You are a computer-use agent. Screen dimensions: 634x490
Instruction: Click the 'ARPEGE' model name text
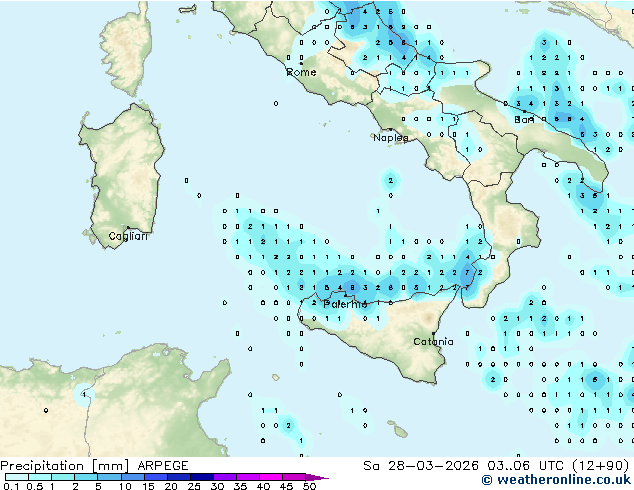tap(163, 466)
